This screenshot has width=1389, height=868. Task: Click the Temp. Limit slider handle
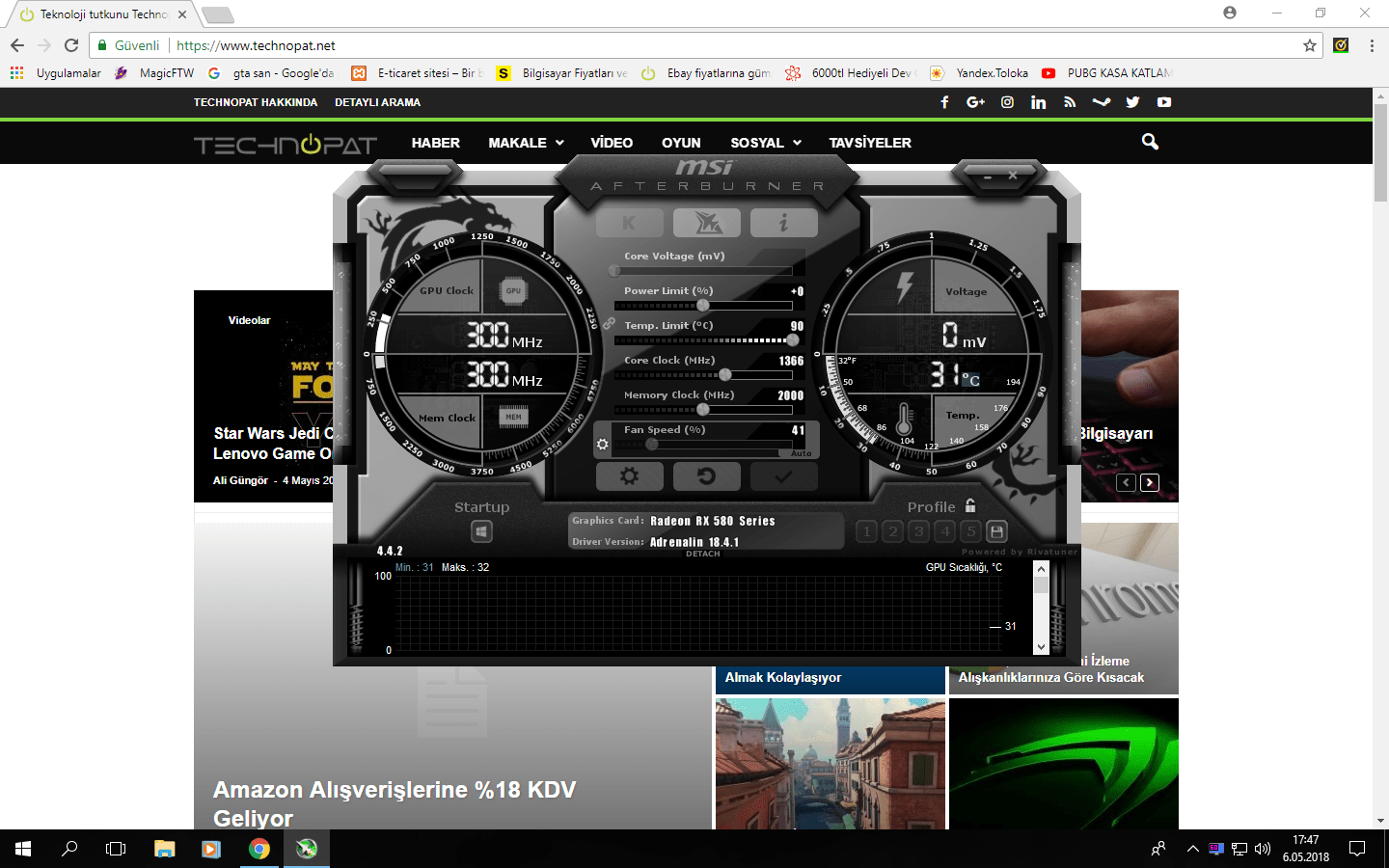coord(793,340)
